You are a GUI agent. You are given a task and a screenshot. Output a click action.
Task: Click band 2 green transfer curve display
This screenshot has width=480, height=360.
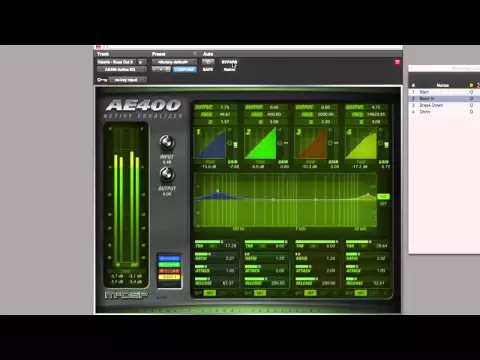(x=260, y=143)
